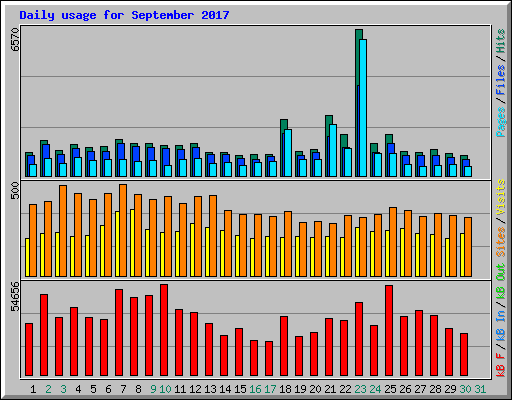Click day 14 on the x-axis
Screen dimensions: 512x400
point(225,389)
